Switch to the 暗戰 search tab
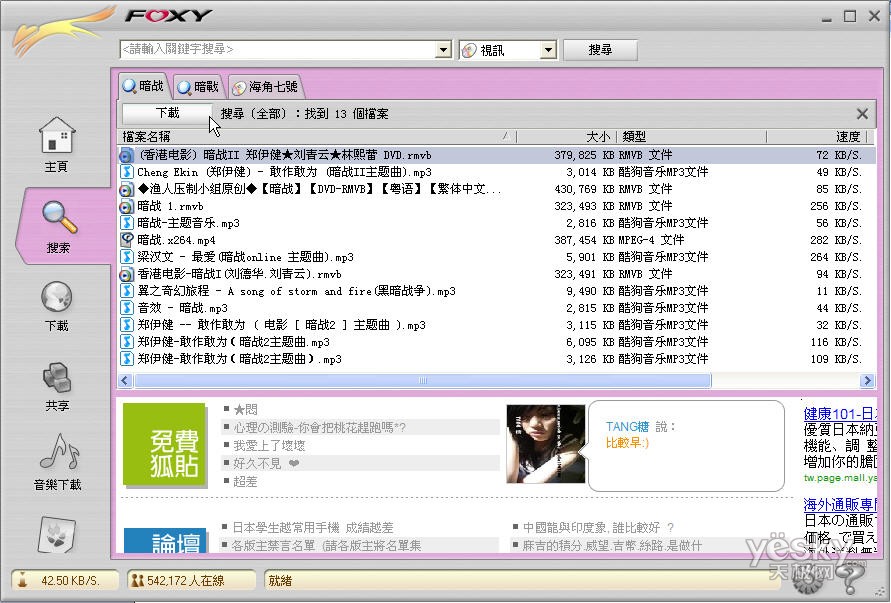891x603 pixels. (198, 87)
